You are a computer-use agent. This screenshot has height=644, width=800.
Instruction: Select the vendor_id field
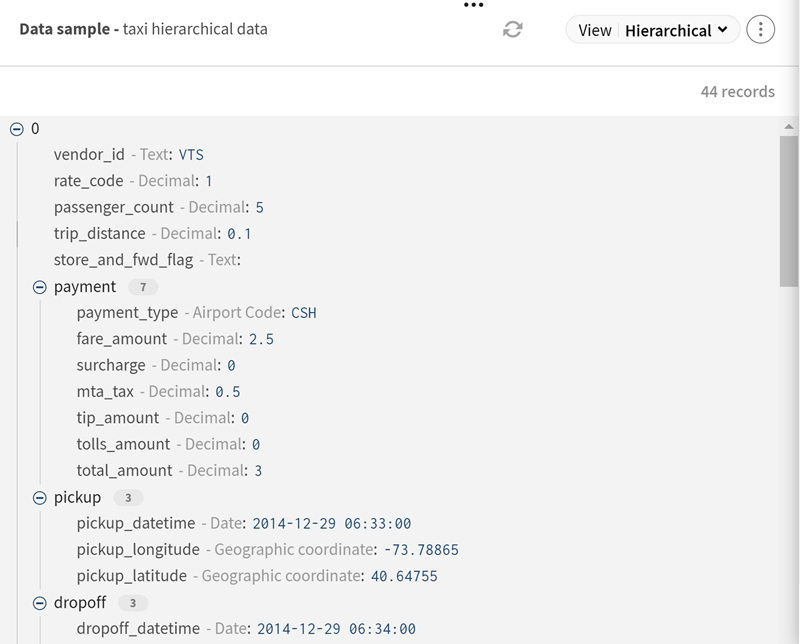point(89,155)
